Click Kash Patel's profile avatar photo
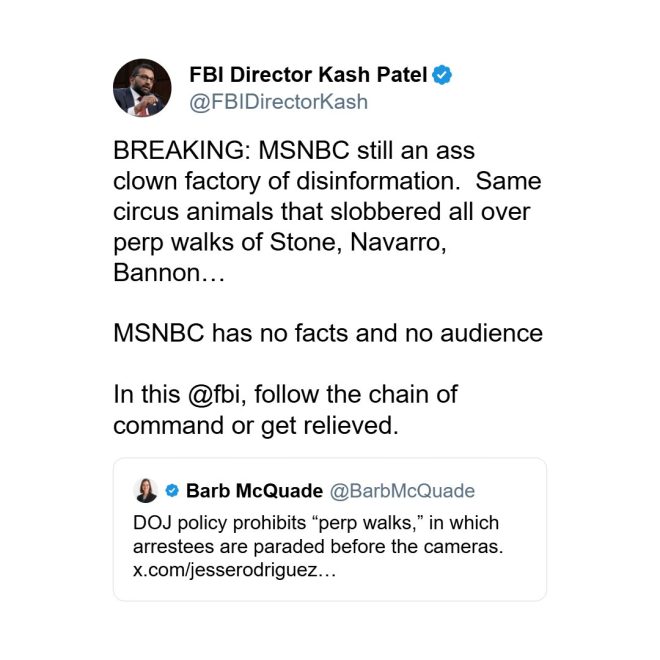 (141, 87)
